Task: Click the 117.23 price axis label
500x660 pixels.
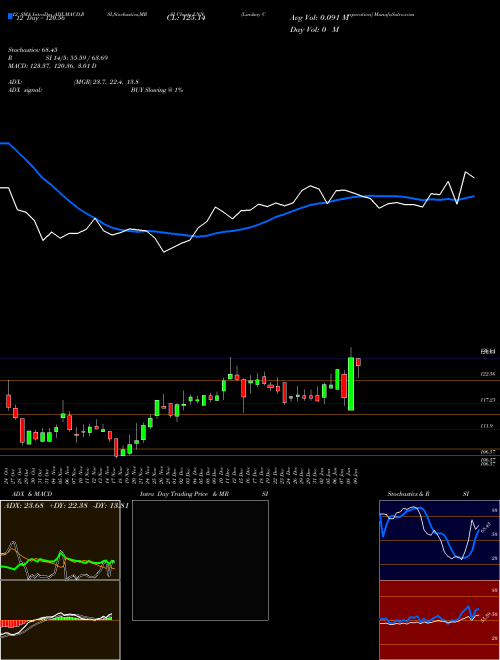Action: (x=488, y=400)
